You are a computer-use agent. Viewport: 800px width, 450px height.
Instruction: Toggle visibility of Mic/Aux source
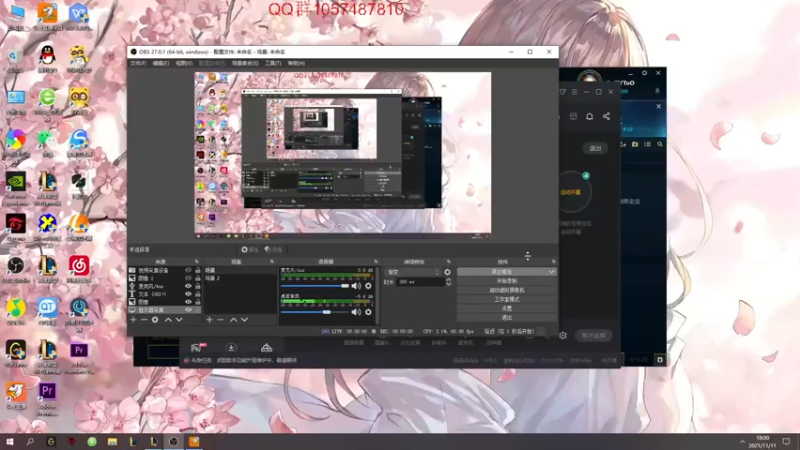tap(188, 286)
